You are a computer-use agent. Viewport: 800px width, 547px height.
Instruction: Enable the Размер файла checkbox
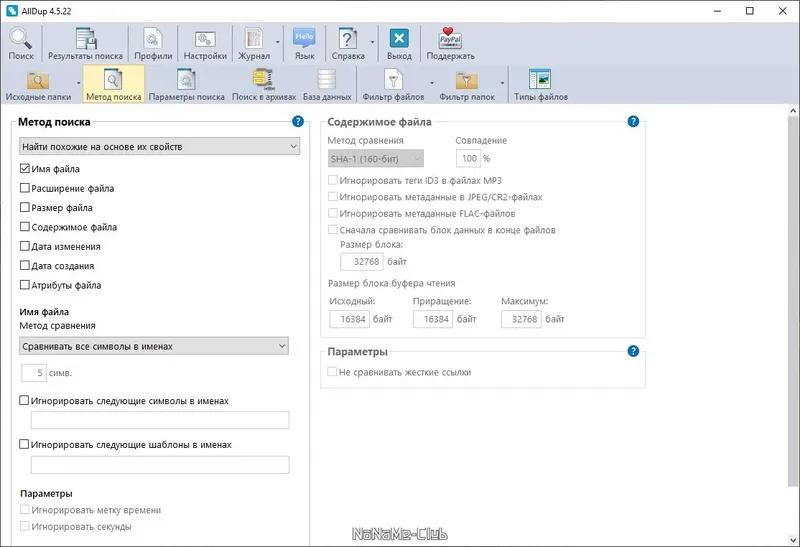[x=24, y=207]
